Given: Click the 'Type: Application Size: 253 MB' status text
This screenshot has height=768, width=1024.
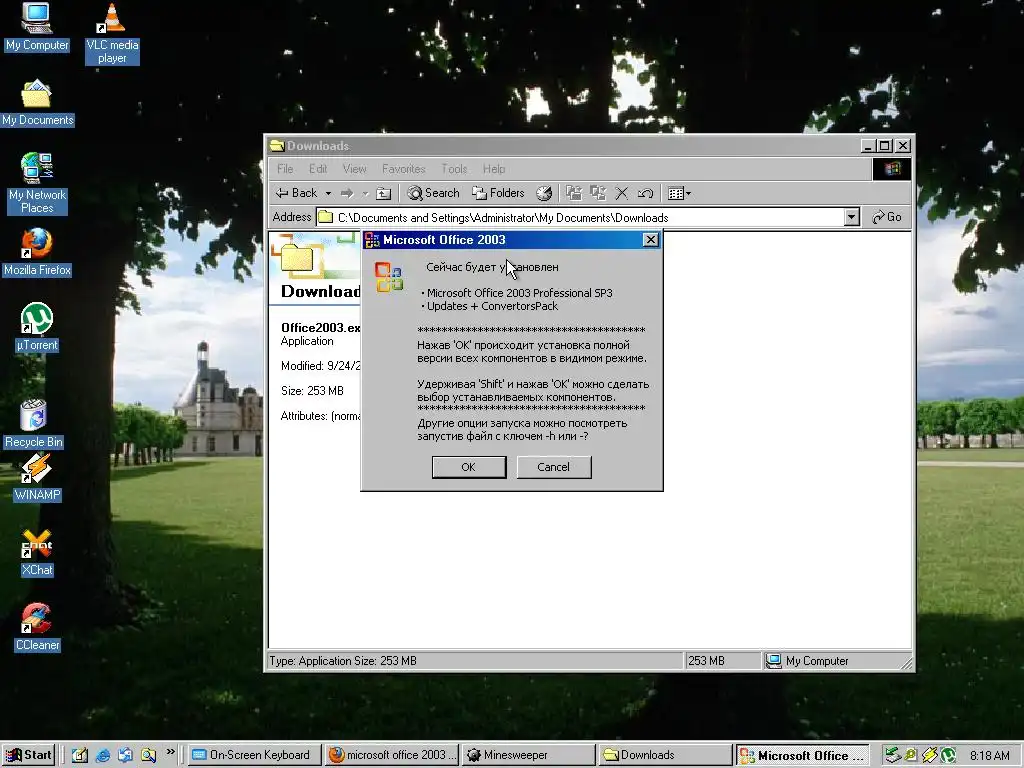Looking at the screenshot, I should (x=344, y=661).
